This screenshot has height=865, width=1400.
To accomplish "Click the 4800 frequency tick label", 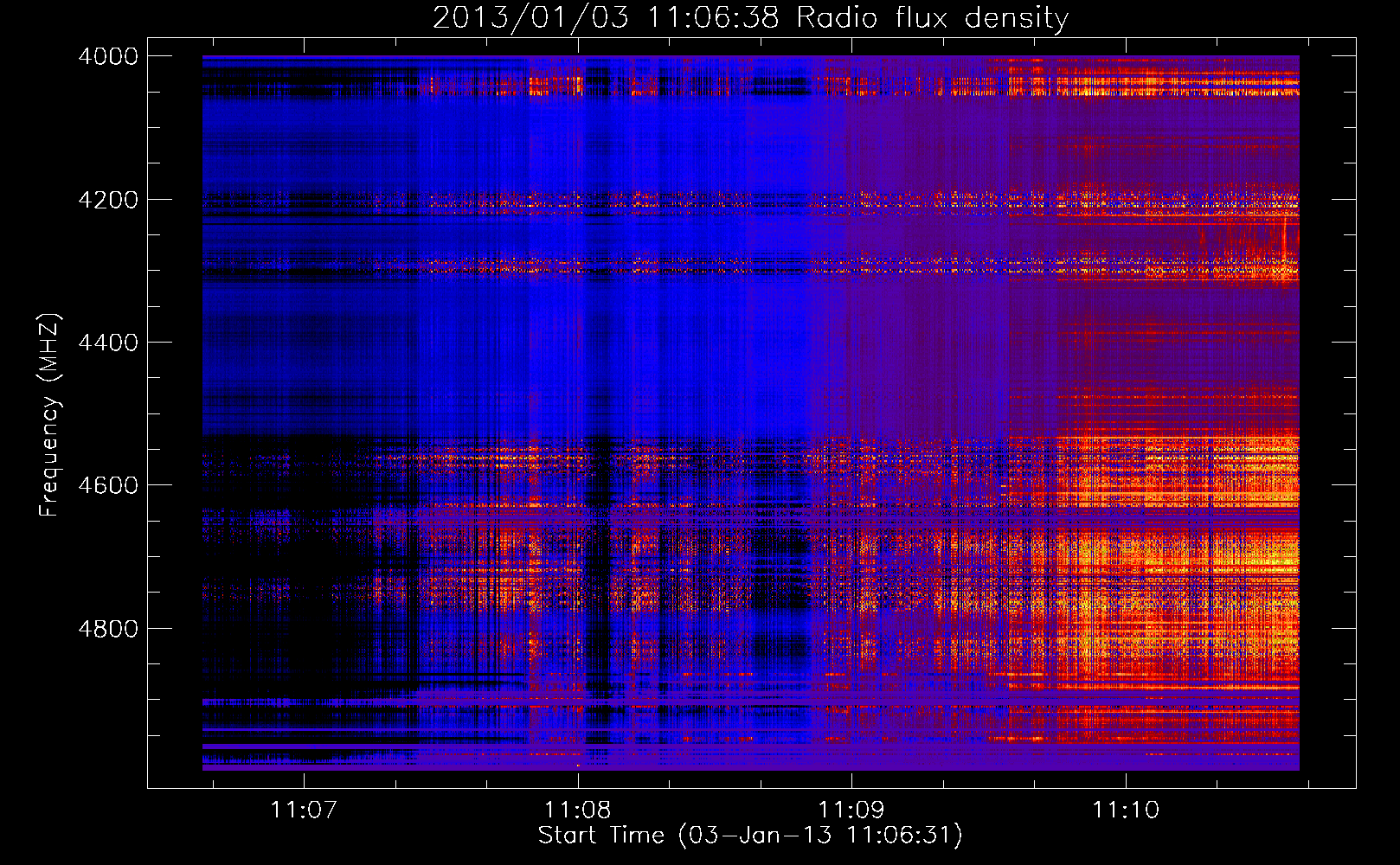I will click(x=108, y=628).
